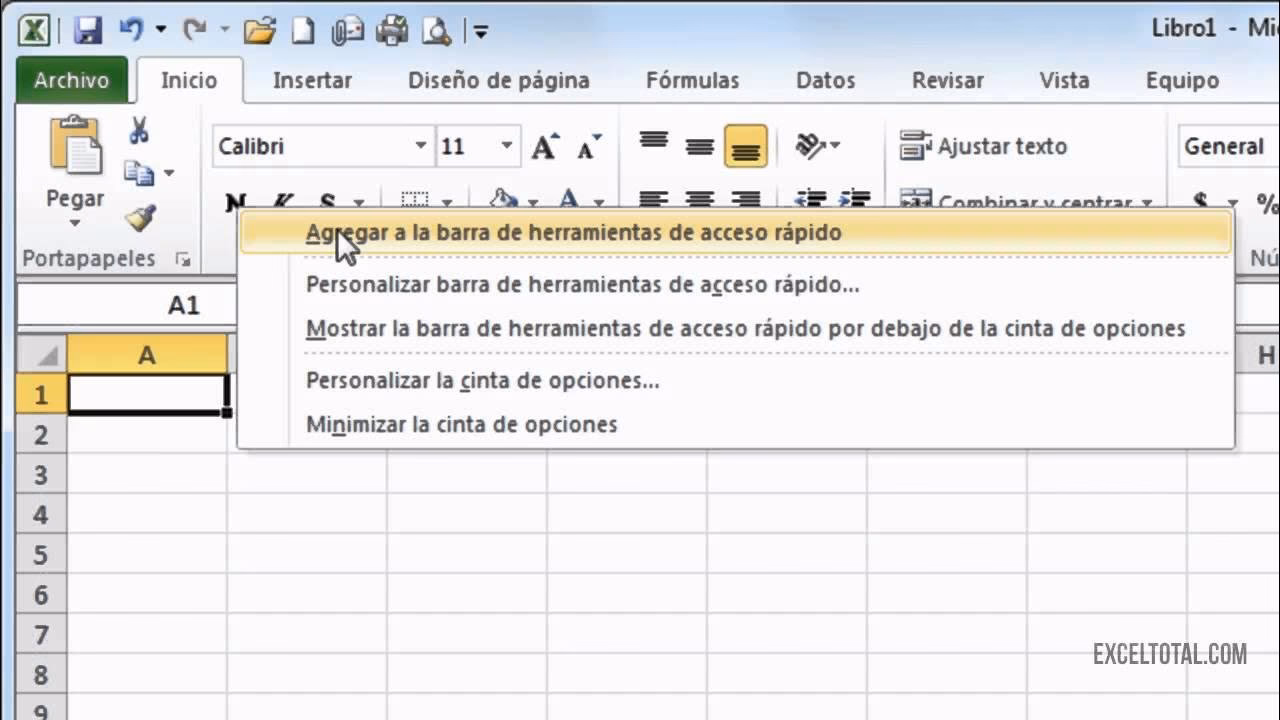Click the Ajustar texto wrap text icon
Screen dimensions: 1280x720
pos(916,146)
